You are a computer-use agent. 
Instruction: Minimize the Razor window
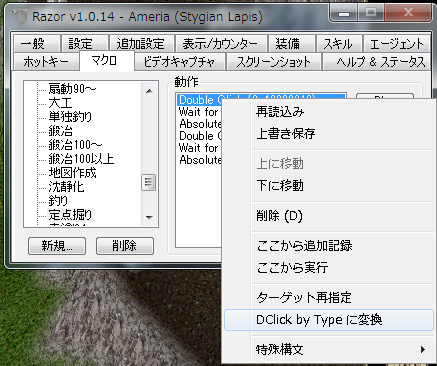[x=344, y=13]
